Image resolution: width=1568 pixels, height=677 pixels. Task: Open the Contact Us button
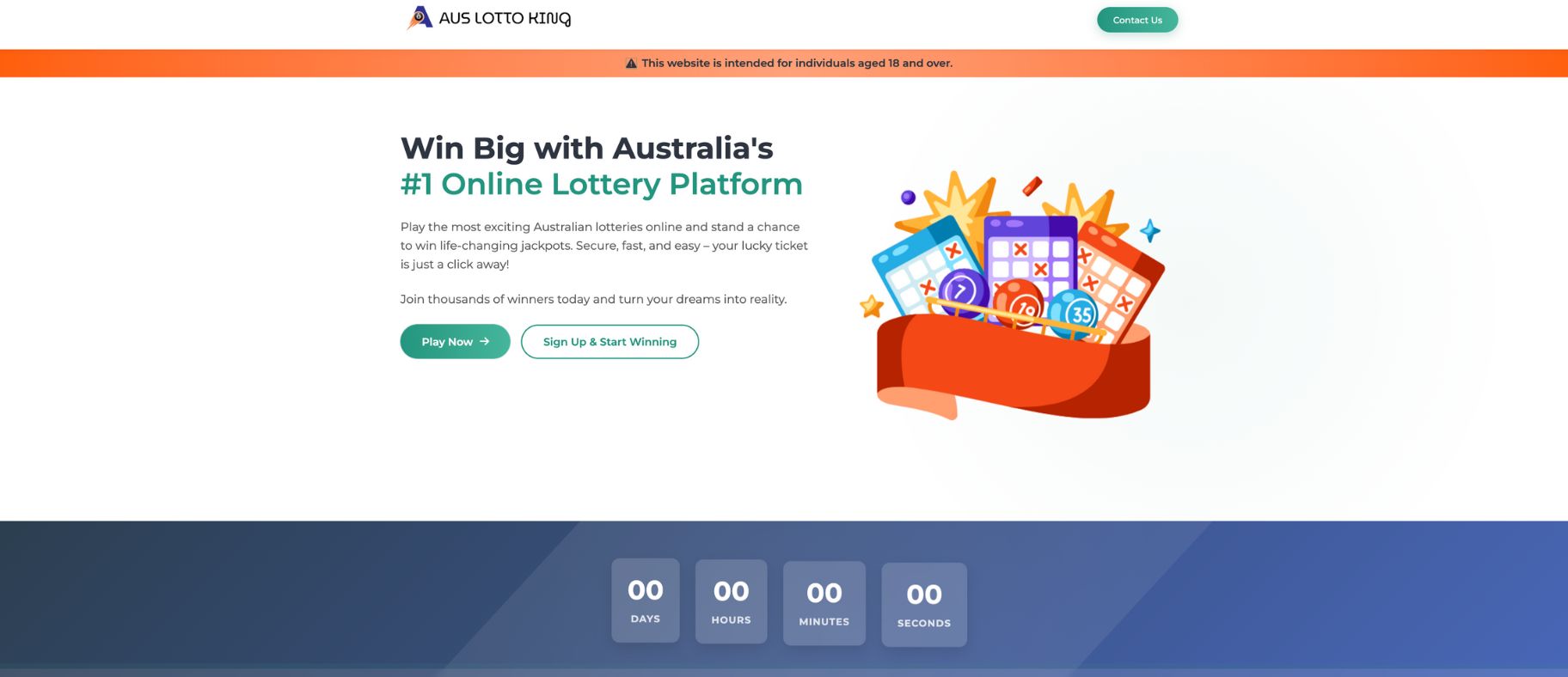pyautogui.click(x=1137, y=20)
